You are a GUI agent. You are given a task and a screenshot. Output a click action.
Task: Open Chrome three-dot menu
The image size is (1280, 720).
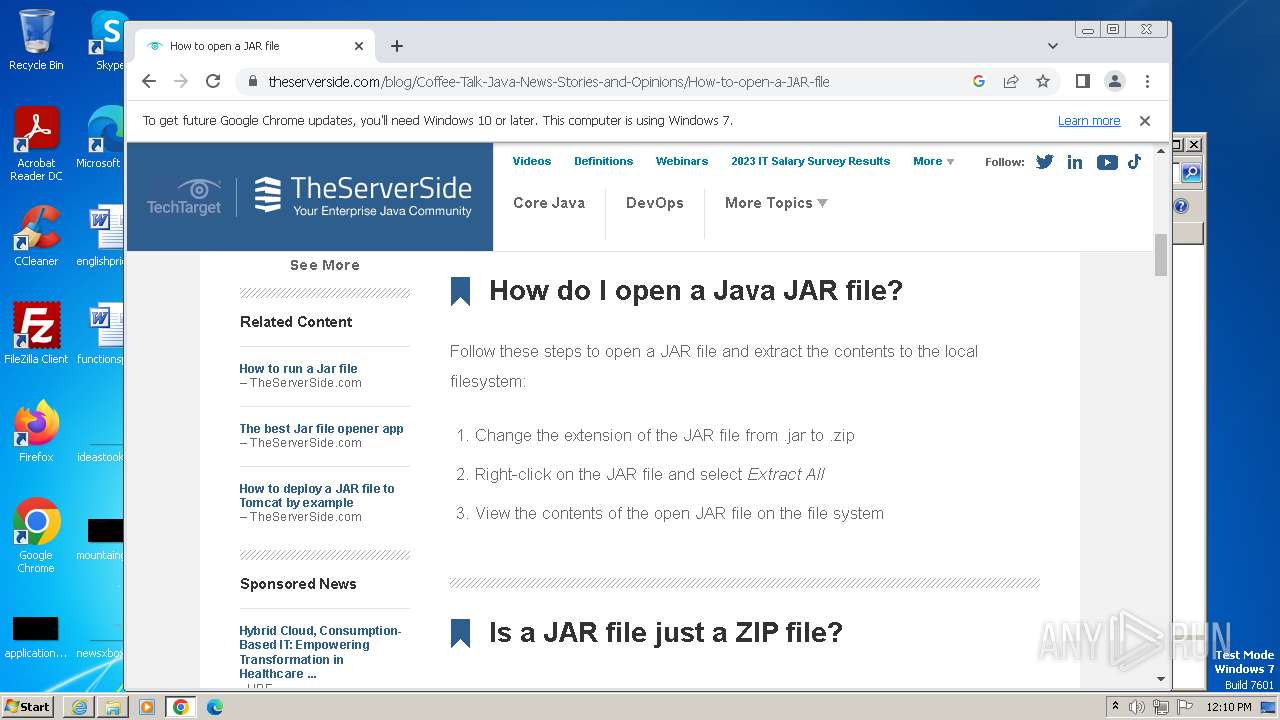coord(1147,82)
